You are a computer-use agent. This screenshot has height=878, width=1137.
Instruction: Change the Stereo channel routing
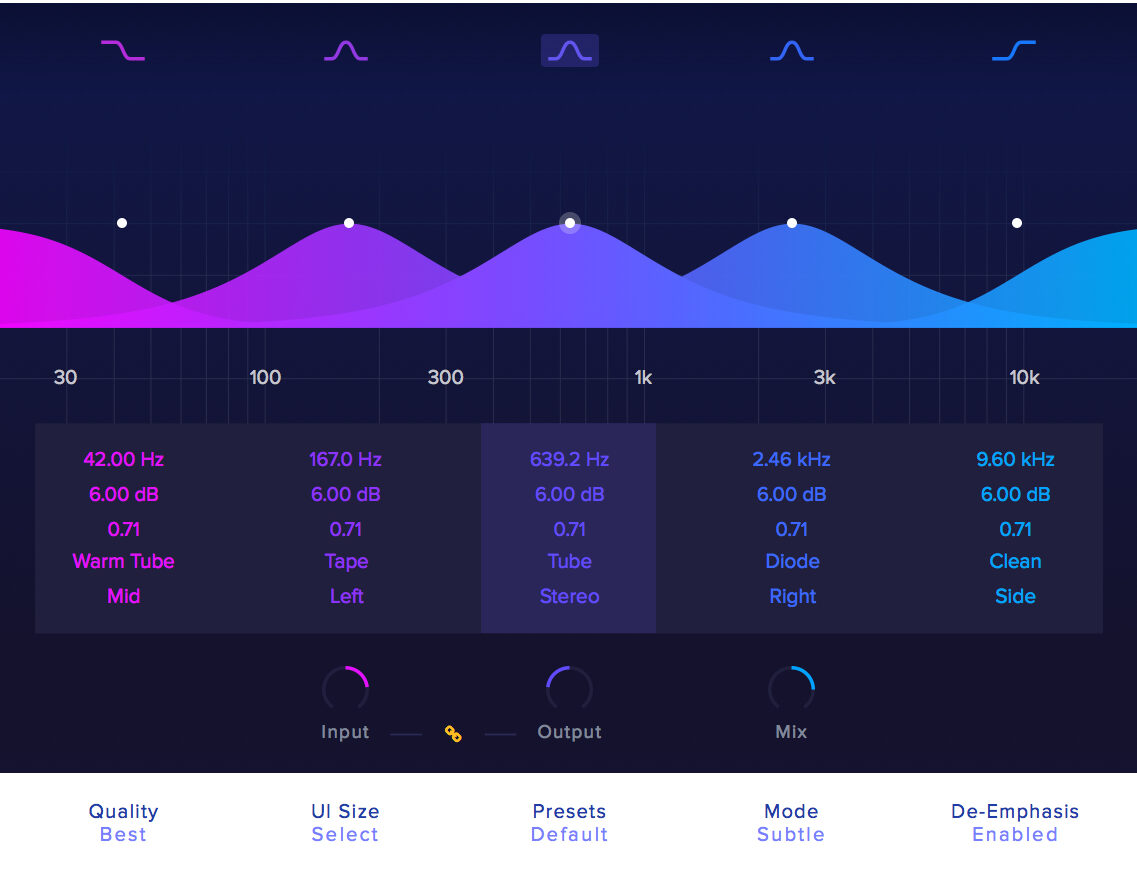pyautogui.click(x=569, y=597)
